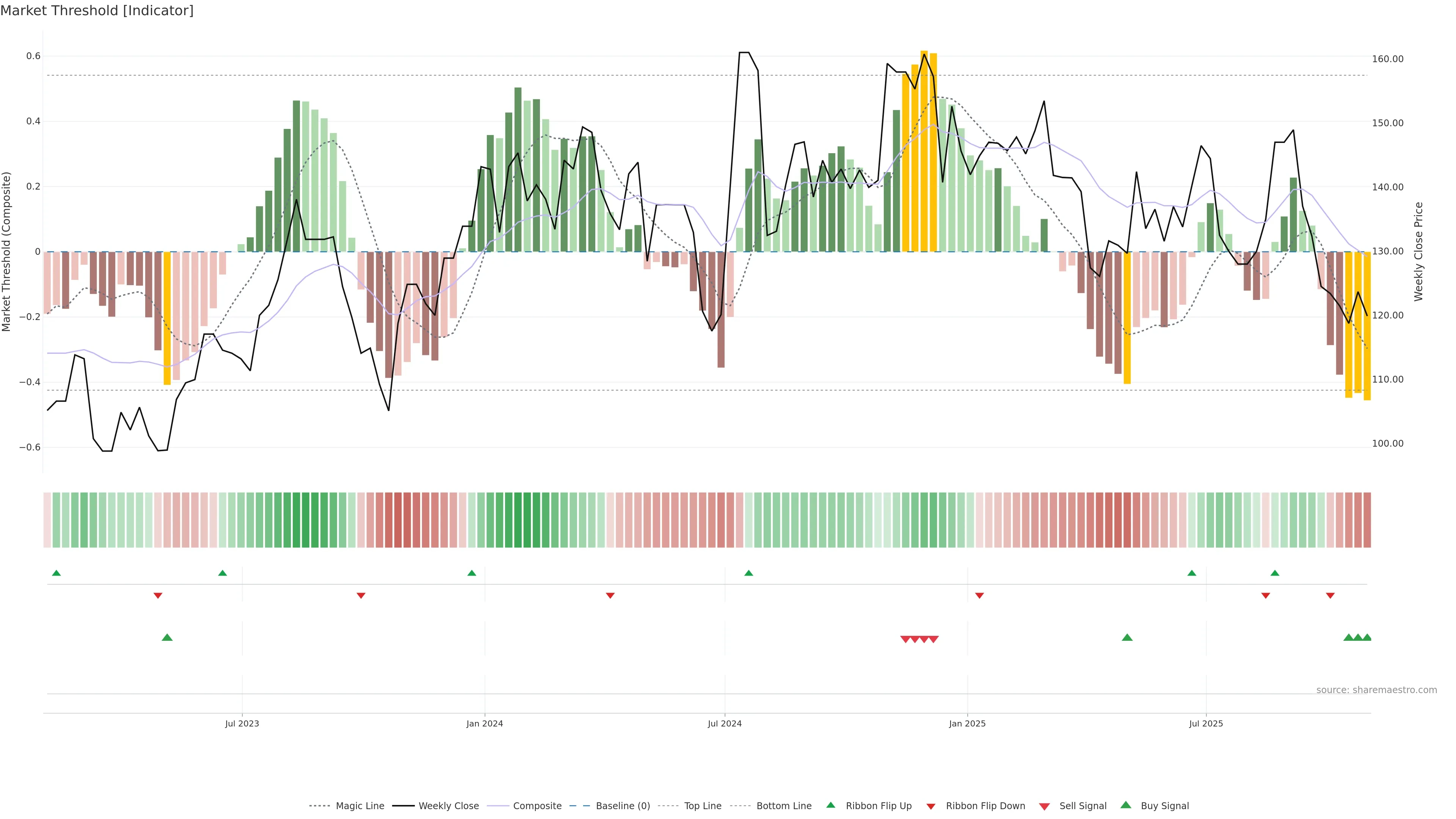1456x819 pixels.
Task: Click the sharemaestro.com source text
Action: tap(1376, 690)
